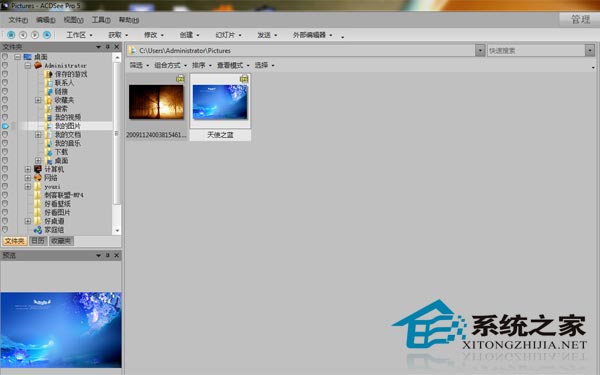600x375 pixels.
Task: Open the 帮助 menu
Action: (x=129, y=20)
